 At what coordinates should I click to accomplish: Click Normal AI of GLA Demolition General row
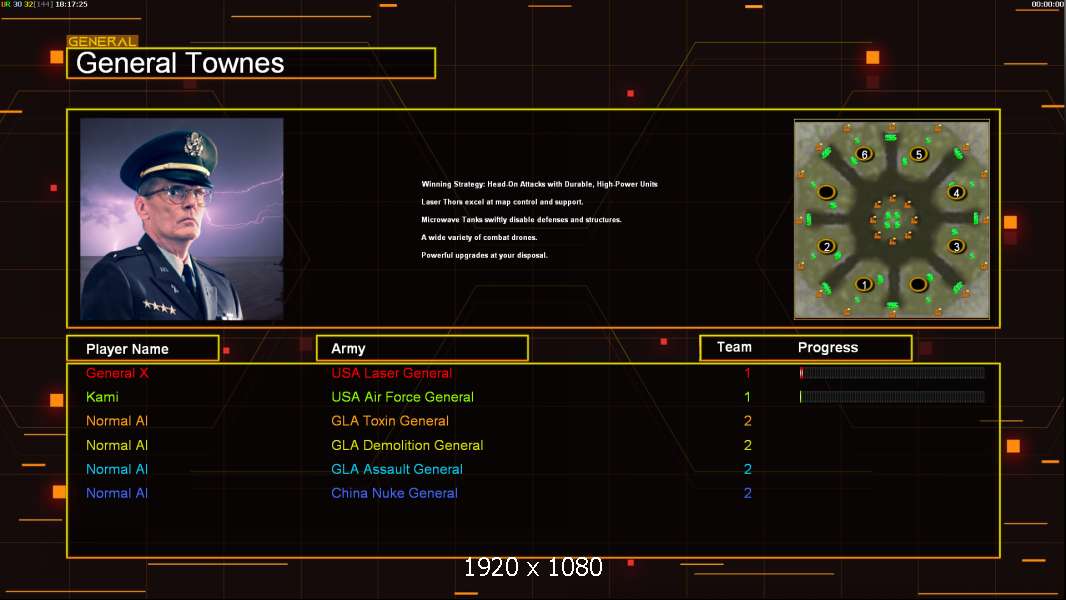pyautogui.click(x=117, y=445)
